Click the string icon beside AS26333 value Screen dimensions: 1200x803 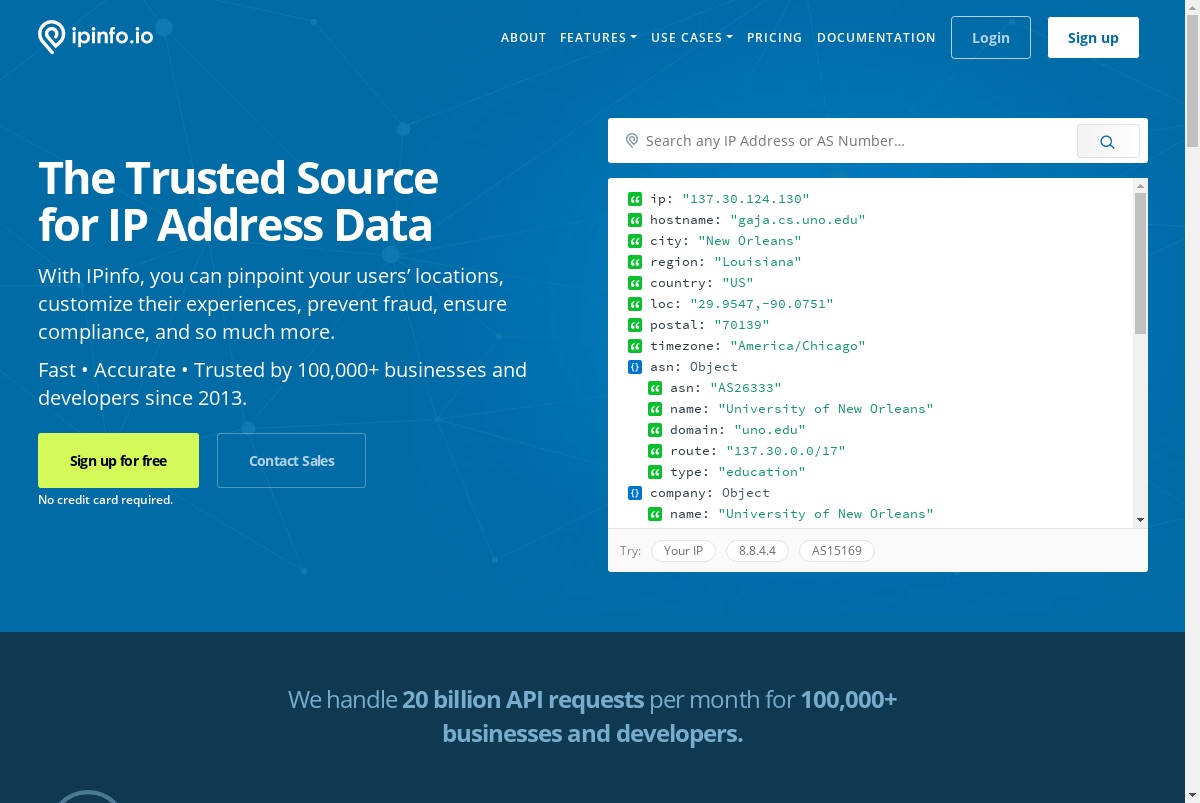click(x=655, y=388)
